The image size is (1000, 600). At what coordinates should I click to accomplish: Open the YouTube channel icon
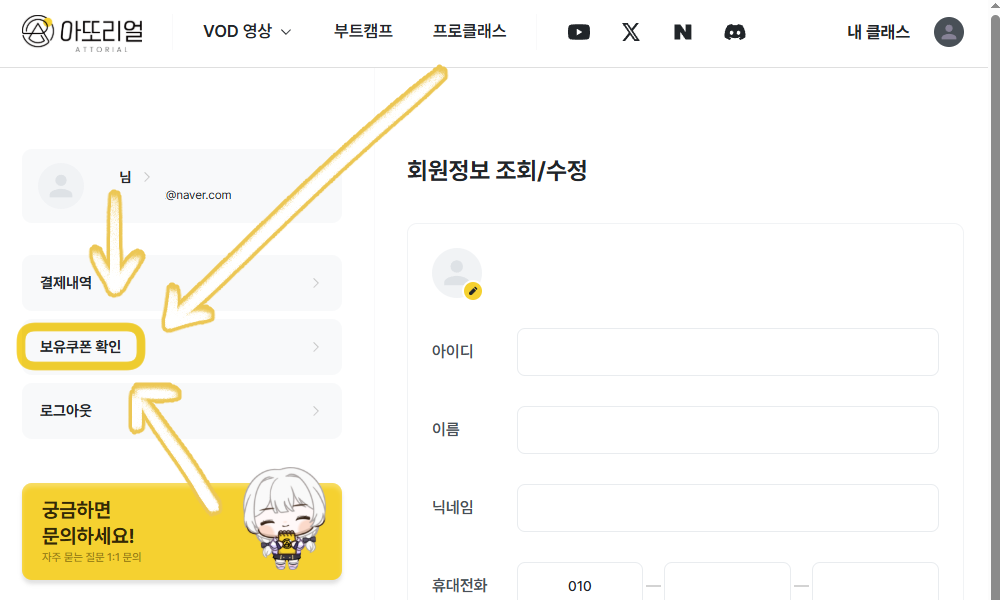[578, 32]
